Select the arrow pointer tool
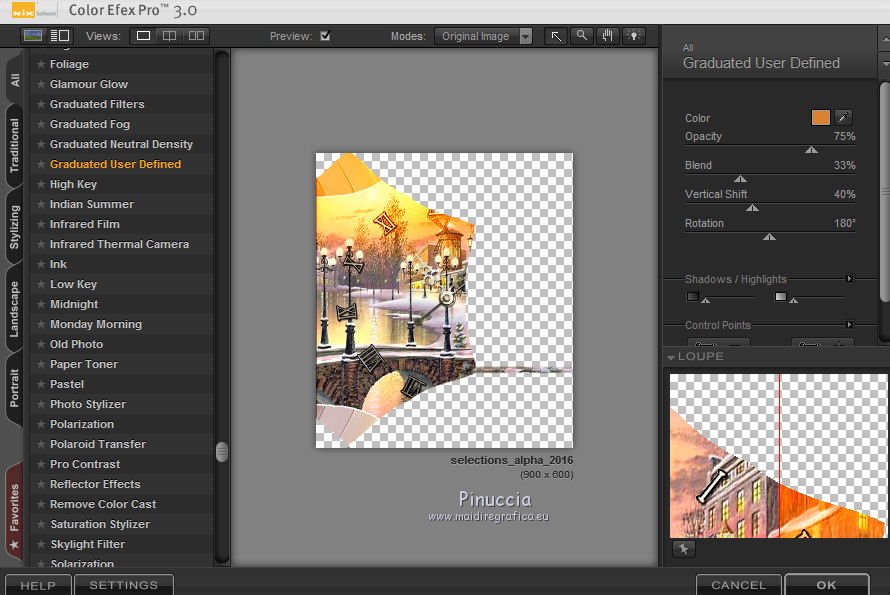This screenshot has height=595, width=890. coord(556,36)
